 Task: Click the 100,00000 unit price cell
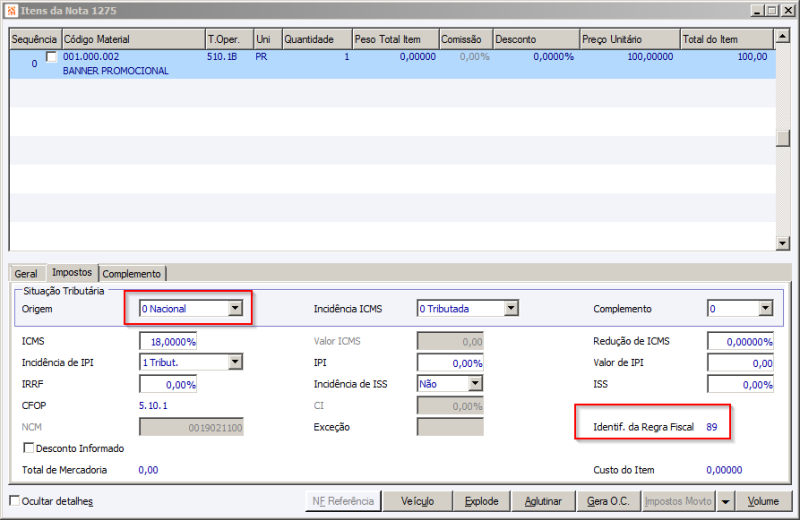[650, 57]
